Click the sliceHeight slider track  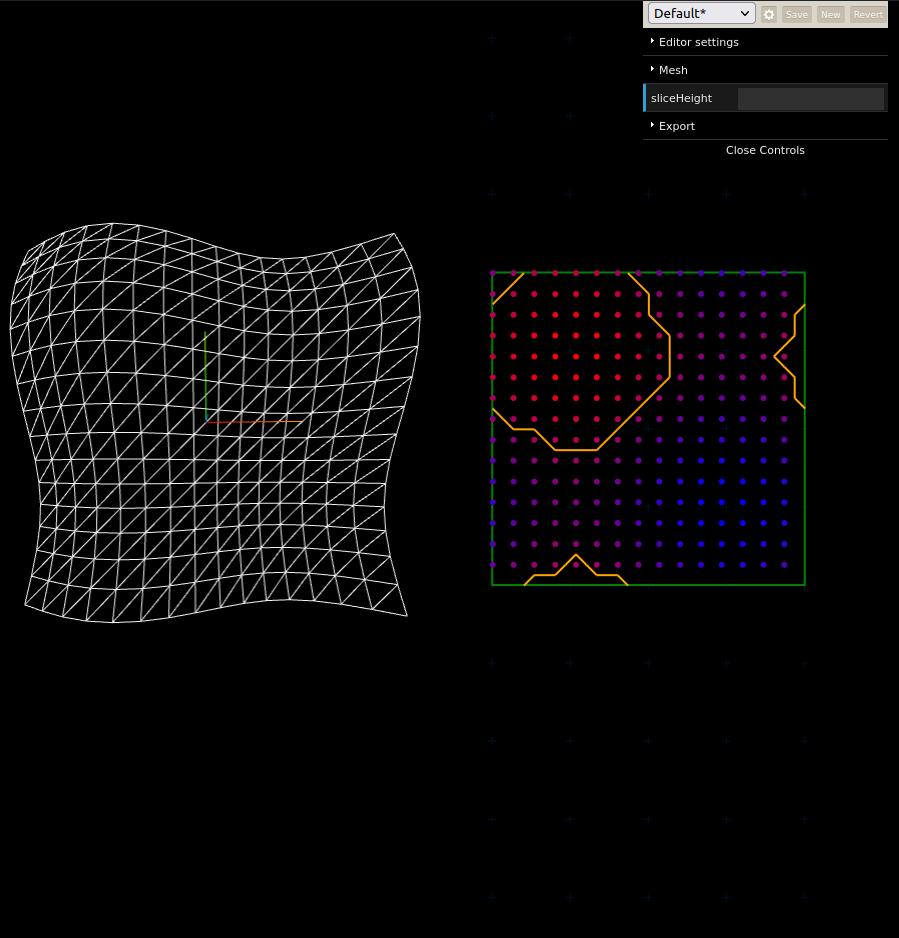pos(810,98)
